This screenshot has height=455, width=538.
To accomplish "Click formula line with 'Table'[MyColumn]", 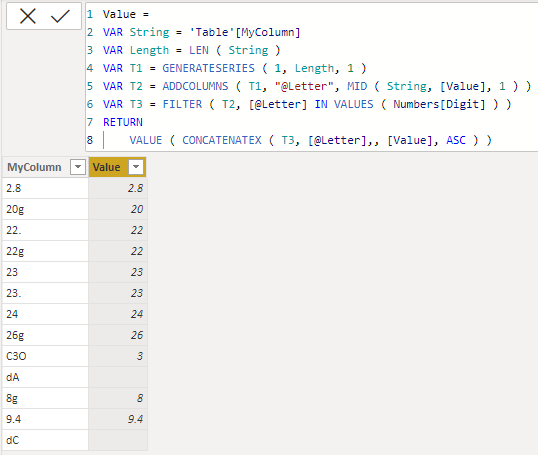I will coord(201,32).
